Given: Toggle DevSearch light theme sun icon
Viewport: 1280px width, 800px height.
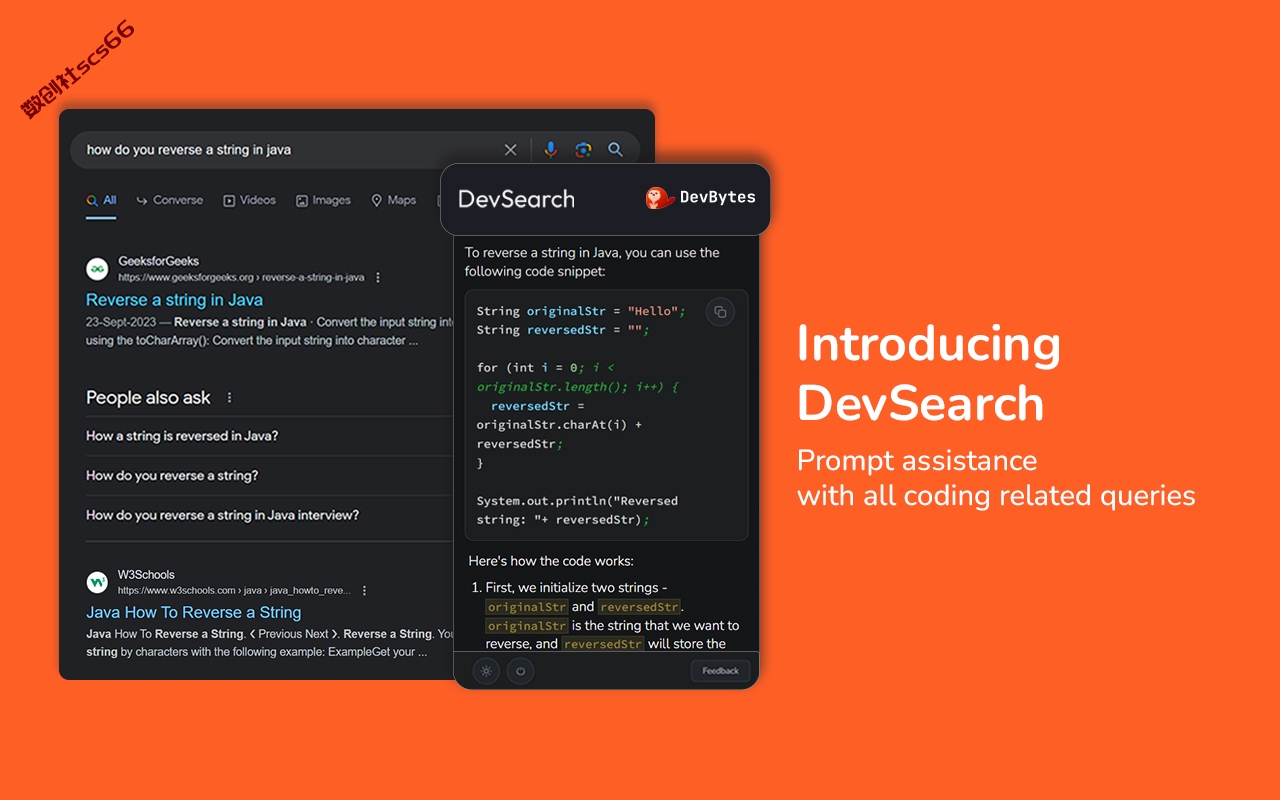Looking at the screenshot, I should [486, 671].
